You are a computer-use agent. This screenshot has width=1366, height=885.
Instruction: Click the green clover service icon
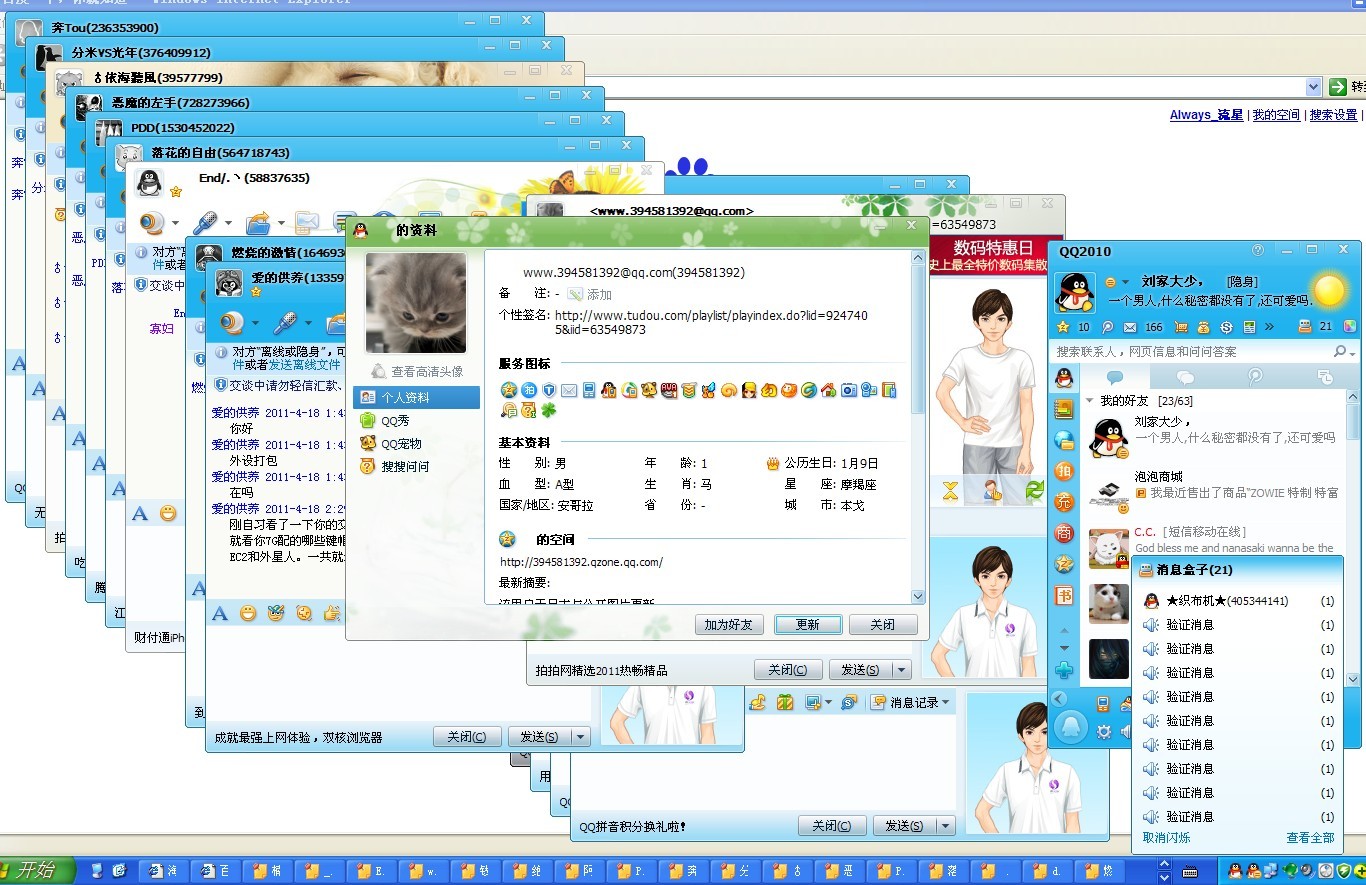548,410
